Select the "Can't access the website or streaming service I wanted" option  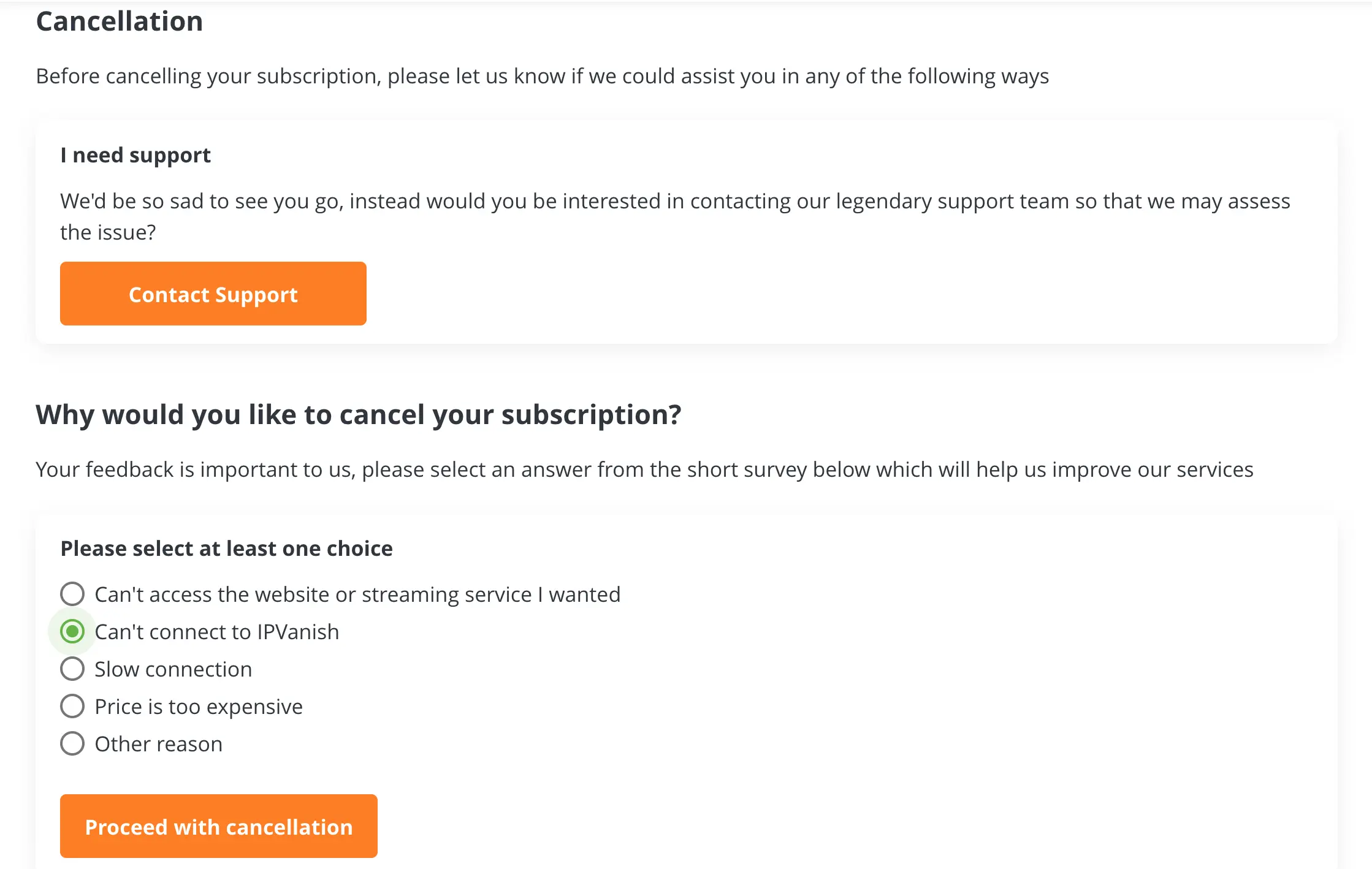pos(72,593)
